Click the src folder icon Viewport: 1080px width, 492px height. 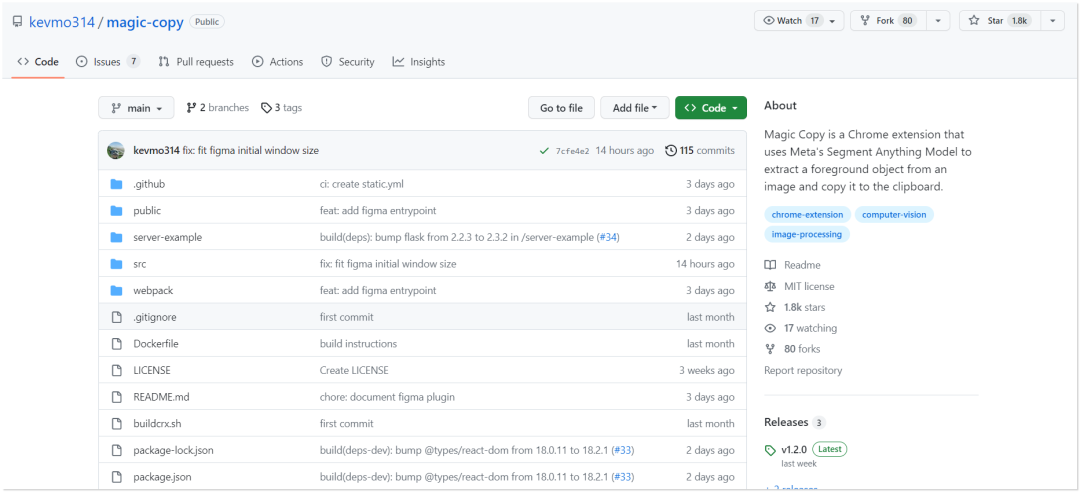[116, 264]
